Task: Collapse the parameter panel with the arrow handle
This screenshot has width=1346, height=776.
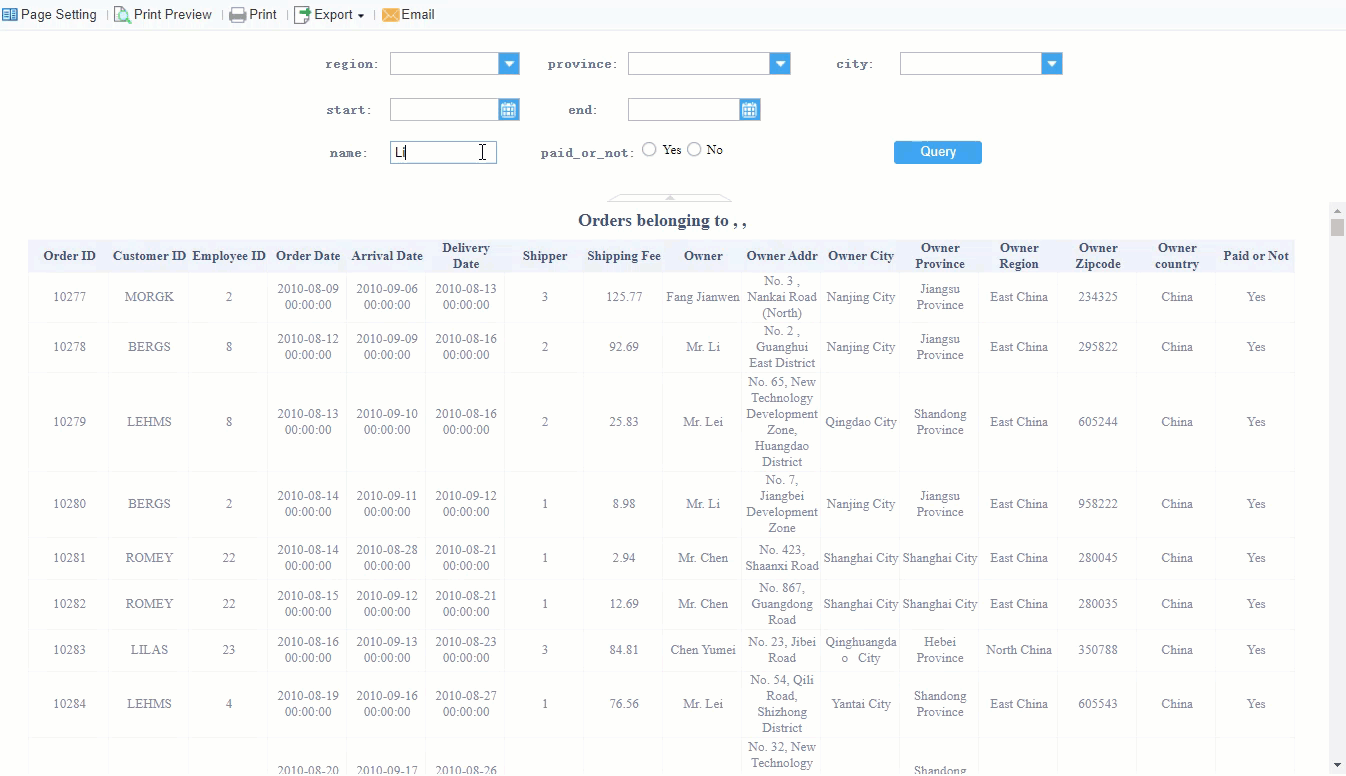Action: (x=668, y=196)
